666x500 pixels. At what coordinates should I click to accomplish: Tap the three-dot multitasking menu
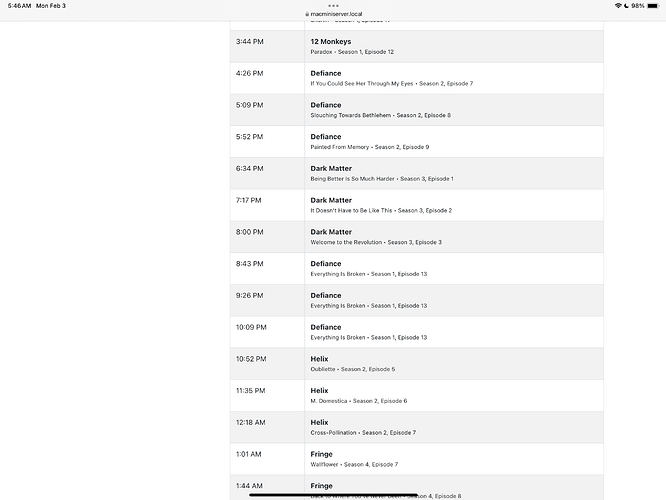pyautogui.click(x=333, y=5)
